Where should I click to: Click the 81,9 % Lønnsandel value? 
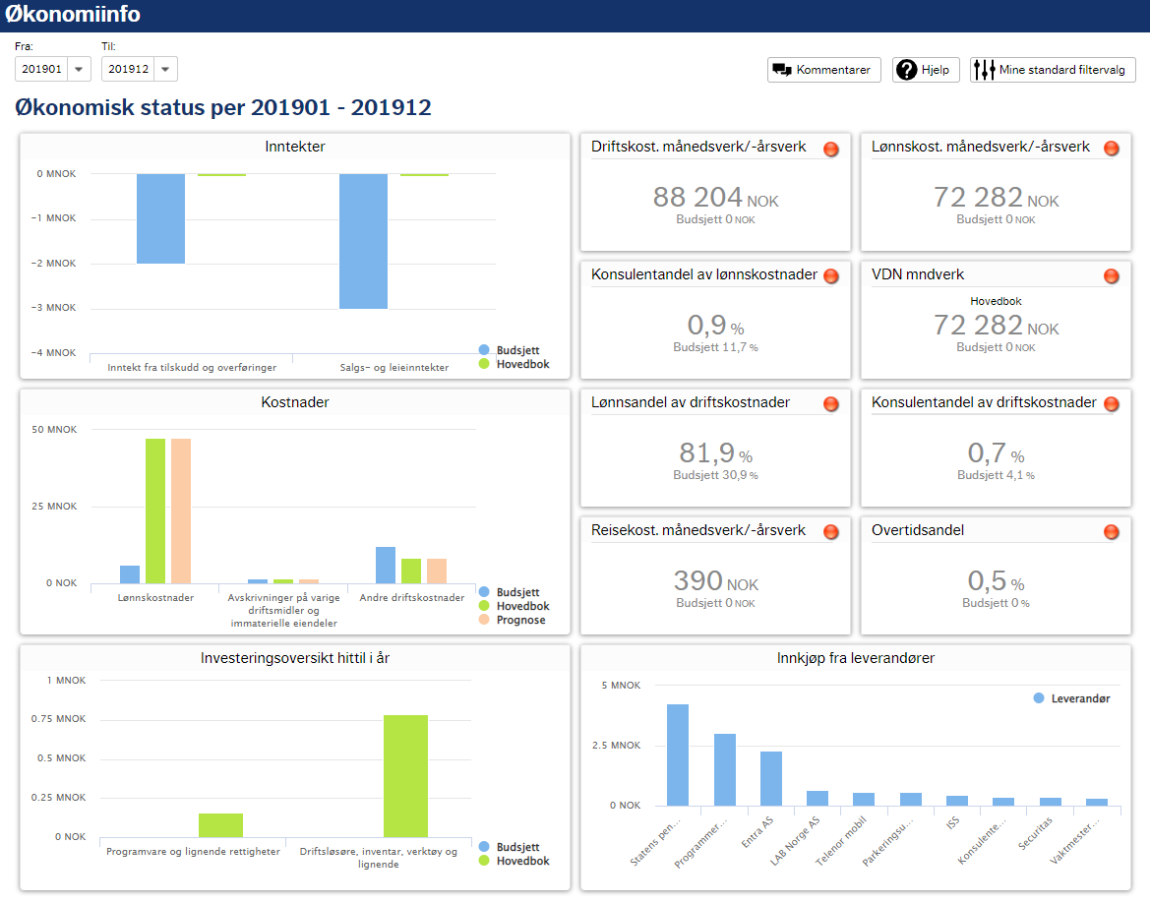[x=715, y=453]
